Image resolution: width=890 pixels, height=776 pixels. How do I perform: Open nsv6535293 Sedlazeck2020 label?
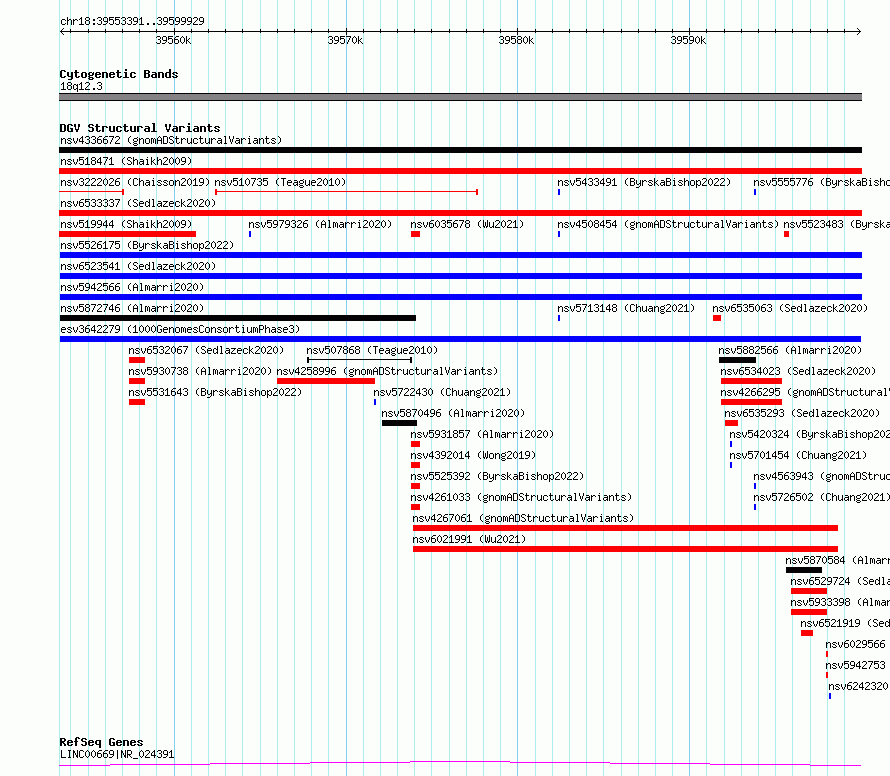pyautogui.click(x=802, y=413)
